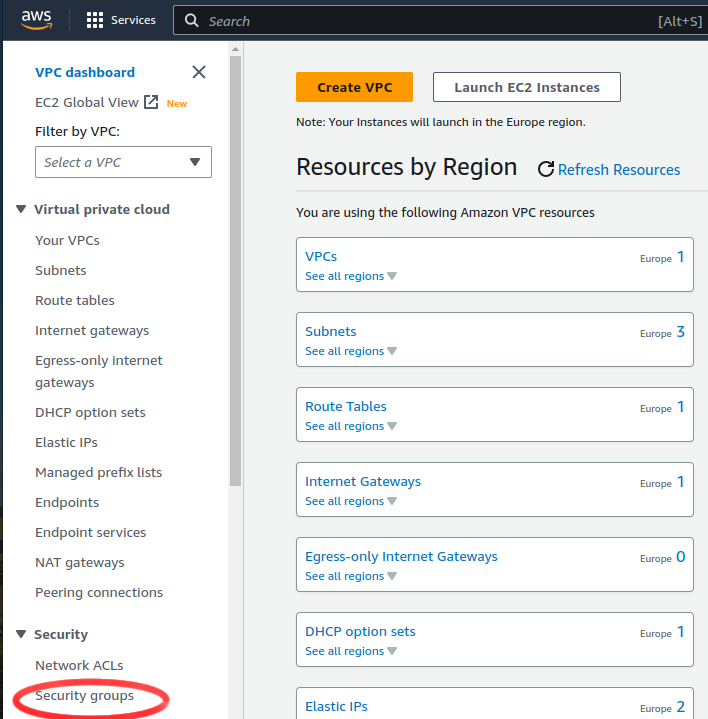This screenshot has width=708, height=719.
Task: Expand See all regions under DHCP option sets
Action: click(351, 651)
